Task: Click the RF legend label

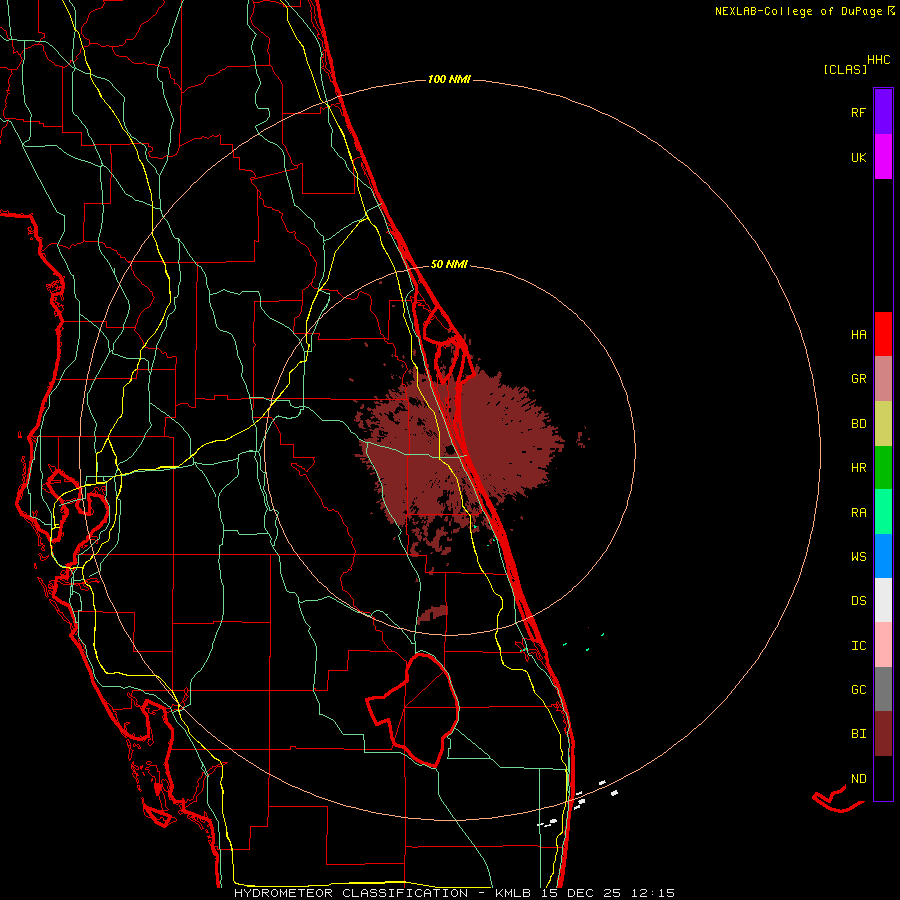Action: [858, 112]
